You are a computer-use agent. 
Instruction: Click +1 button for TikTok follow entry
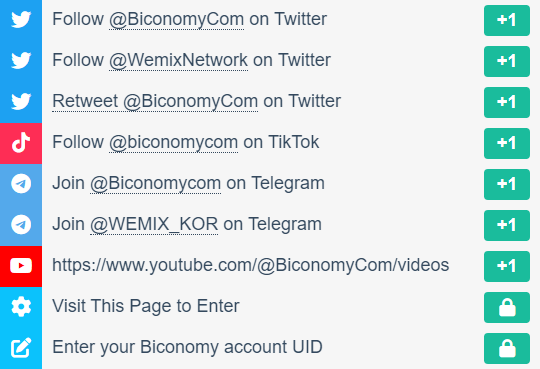[507, 143]
